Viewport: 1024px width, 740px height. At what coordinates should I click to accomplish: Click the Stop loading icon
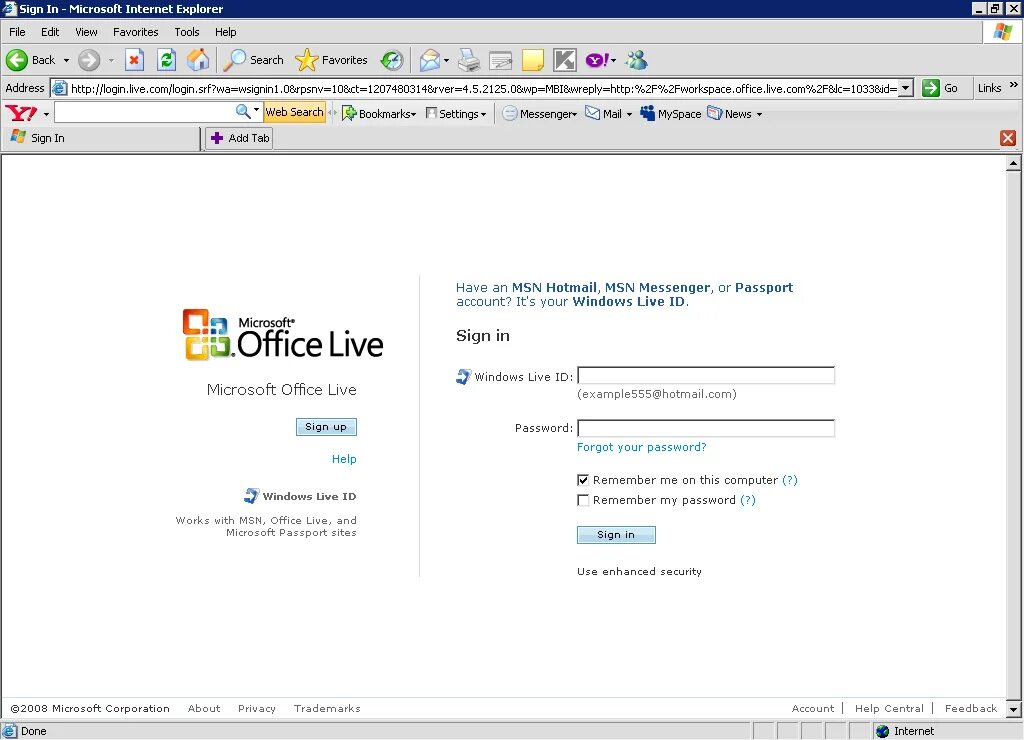coord(134,60)
